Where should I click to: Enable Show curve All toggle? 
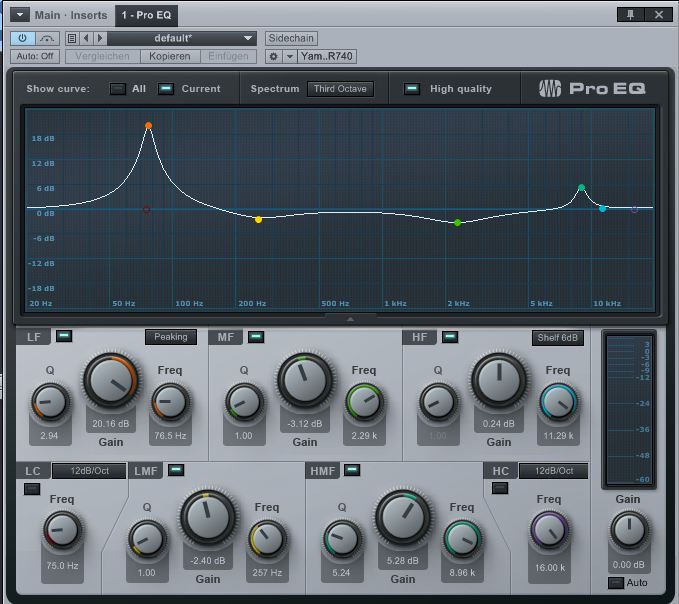118,89
